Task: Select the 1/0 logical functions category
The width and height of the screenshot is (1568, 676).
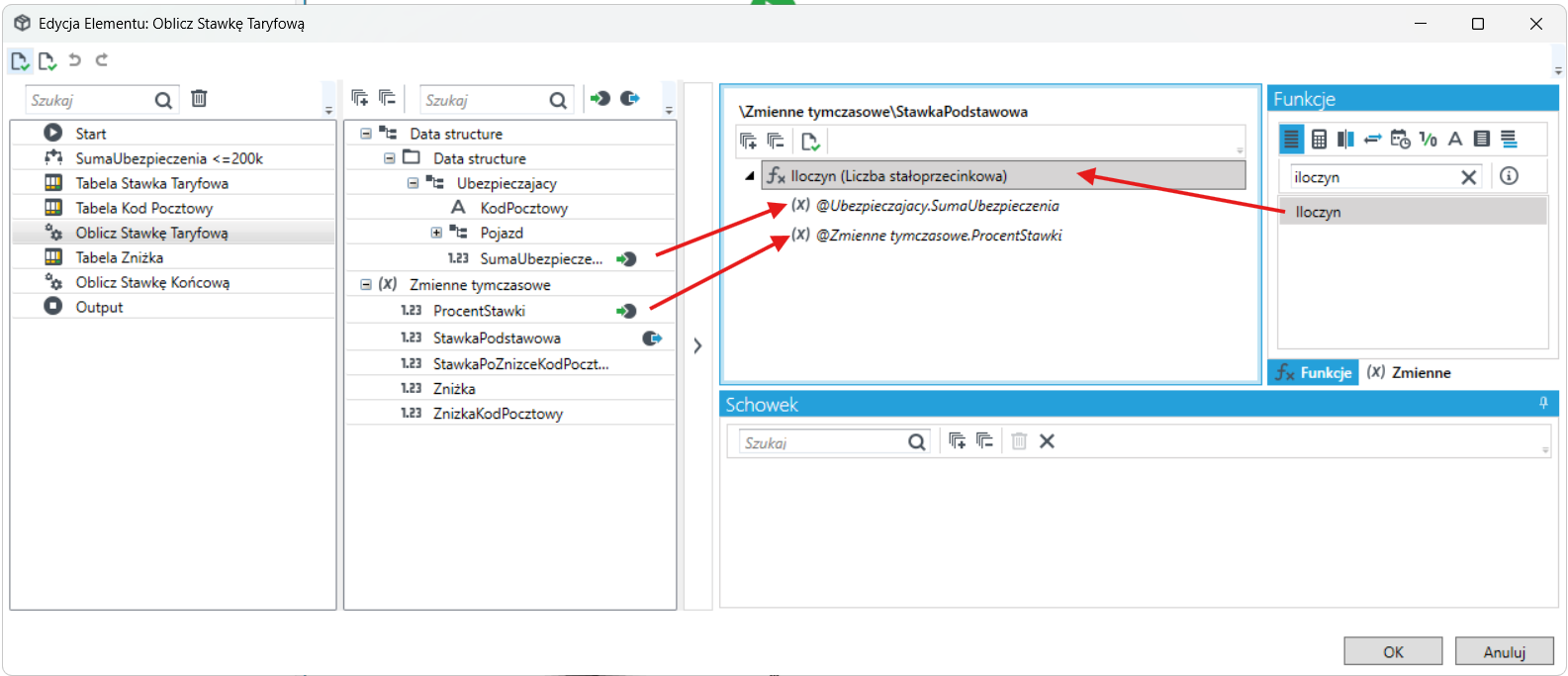Action: point(1428,140)
